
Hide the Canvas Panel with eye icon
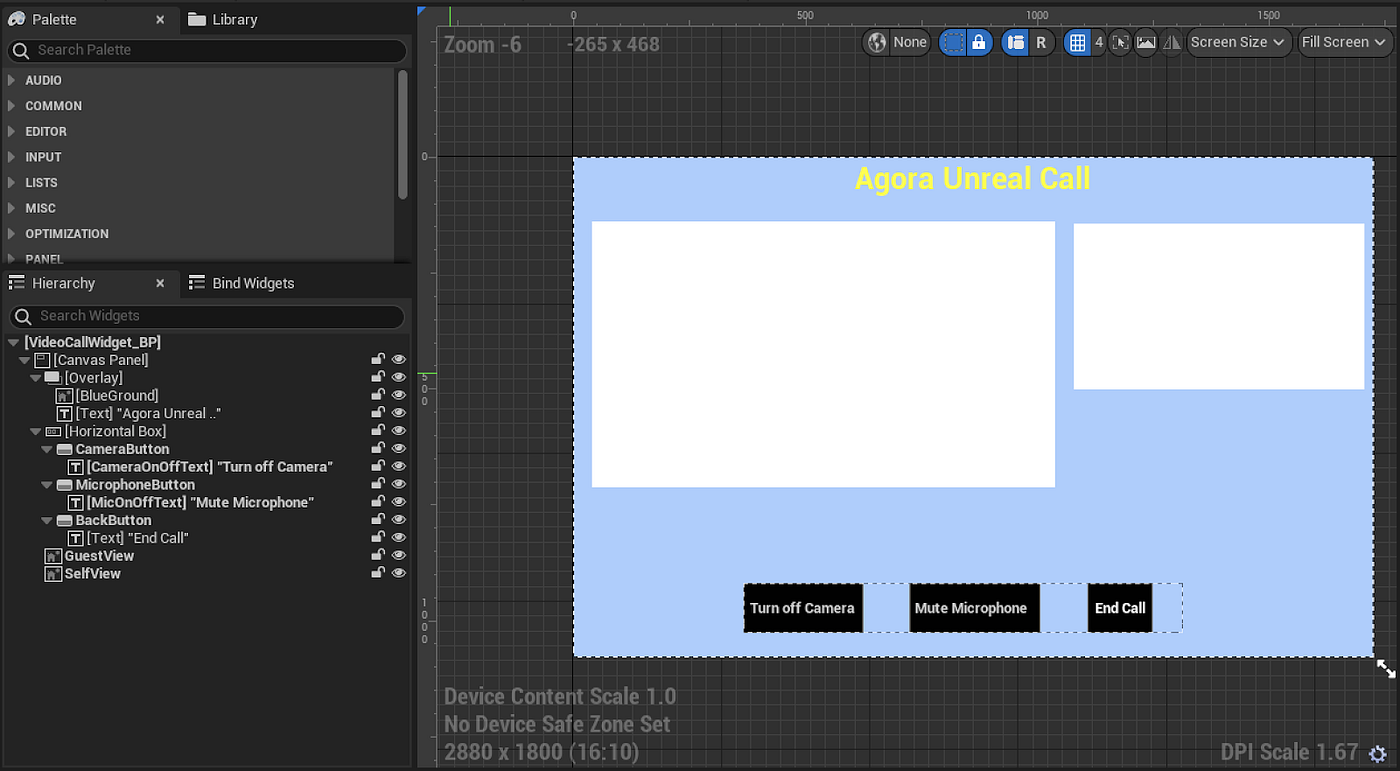pos(399,360)
